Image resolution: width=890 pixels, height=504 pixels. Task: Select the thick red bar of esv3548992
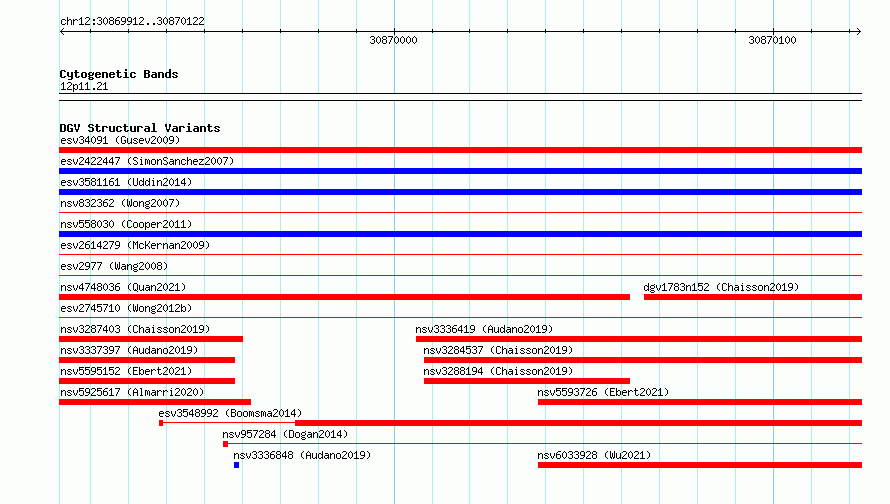578,423
